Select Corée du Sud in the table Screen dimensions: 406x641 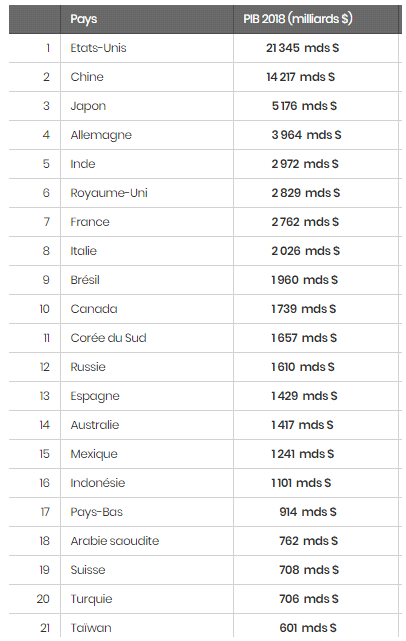(108, 338)
